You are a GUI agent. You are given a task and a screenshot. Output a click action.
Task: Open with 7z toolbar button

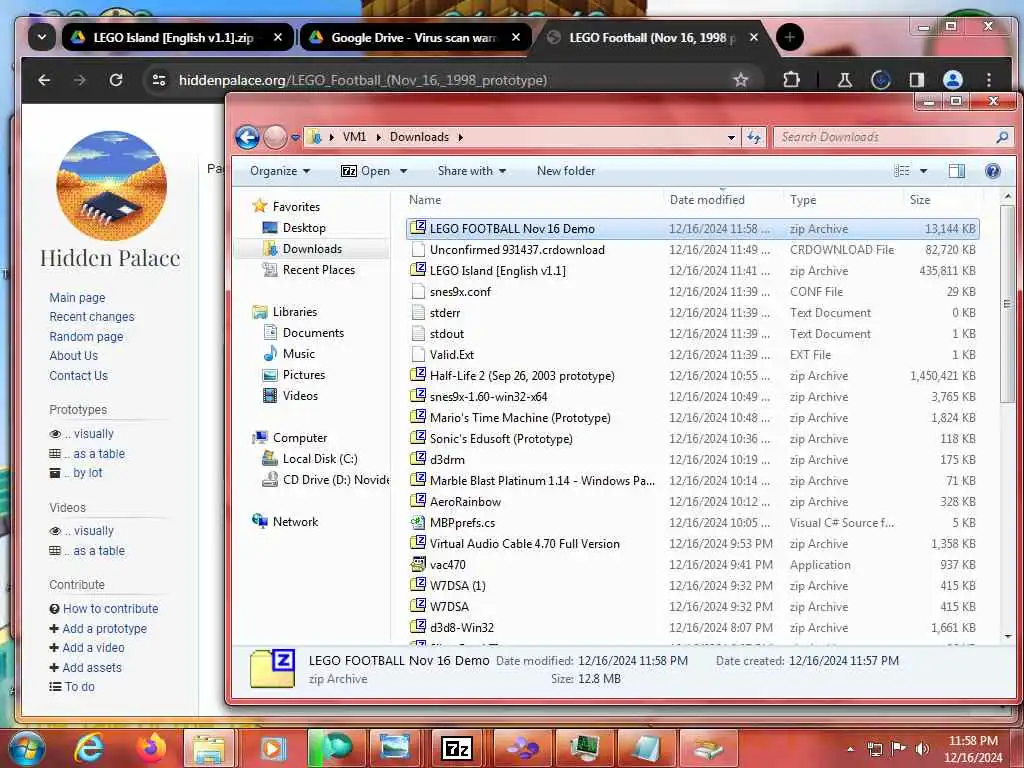365,171
